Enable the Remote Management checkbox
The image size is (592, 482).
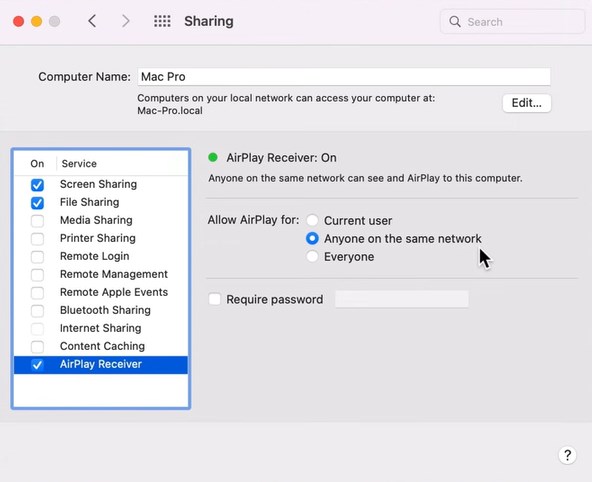(37, 275)
